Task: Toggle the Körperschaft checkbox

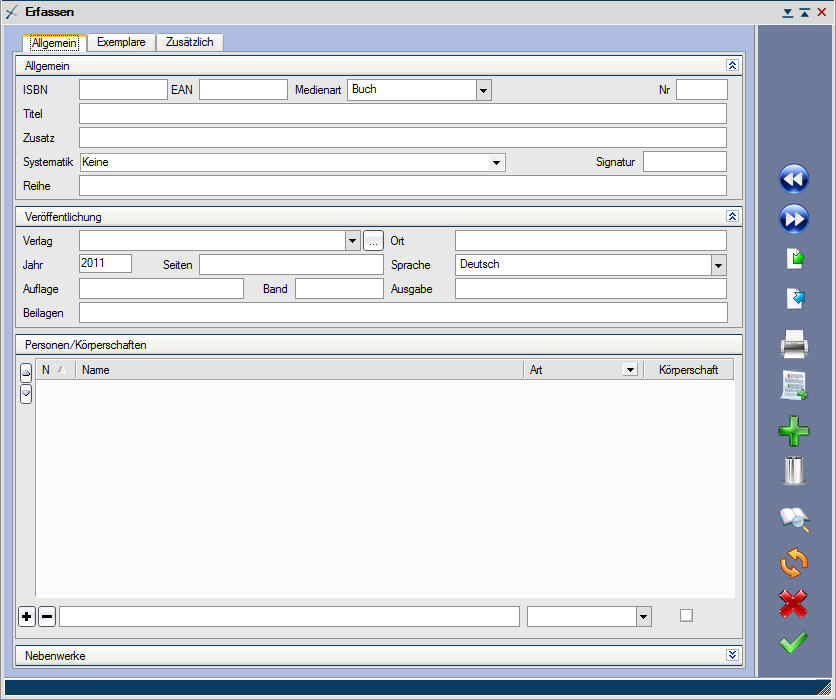Action: pyautogui.click(x=686, y=616)
